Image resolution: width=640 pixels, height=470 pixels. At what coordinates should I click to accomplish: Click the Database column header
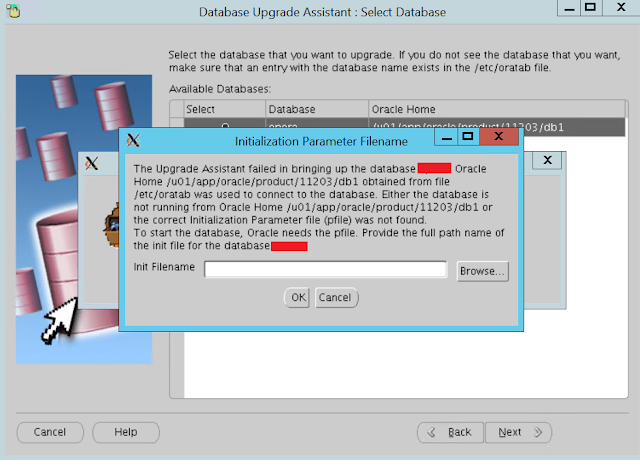point(317,109)
